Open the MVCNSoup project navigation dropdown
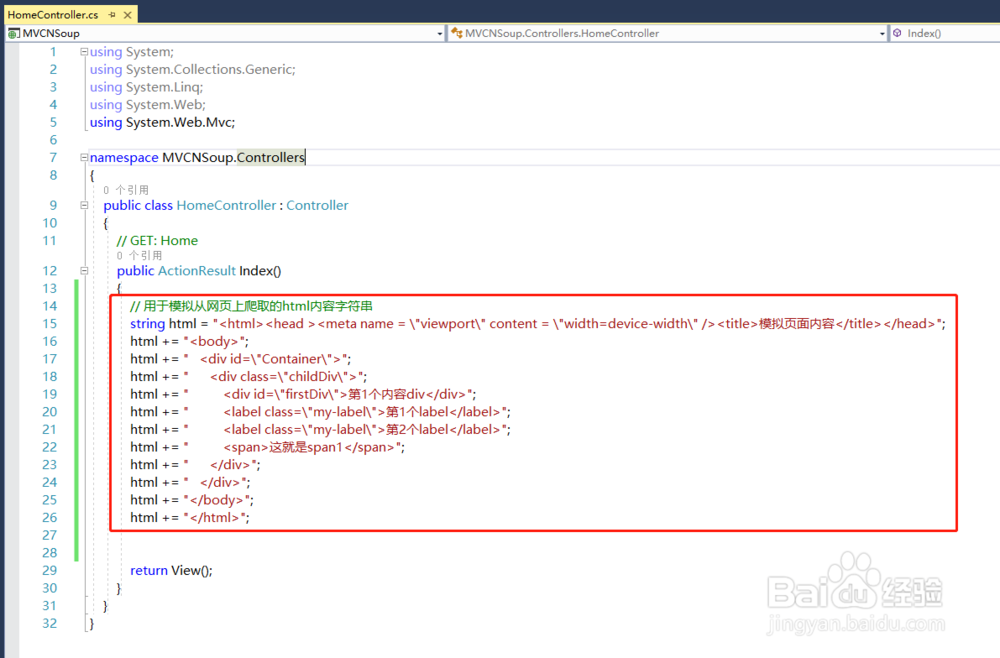 440,33
